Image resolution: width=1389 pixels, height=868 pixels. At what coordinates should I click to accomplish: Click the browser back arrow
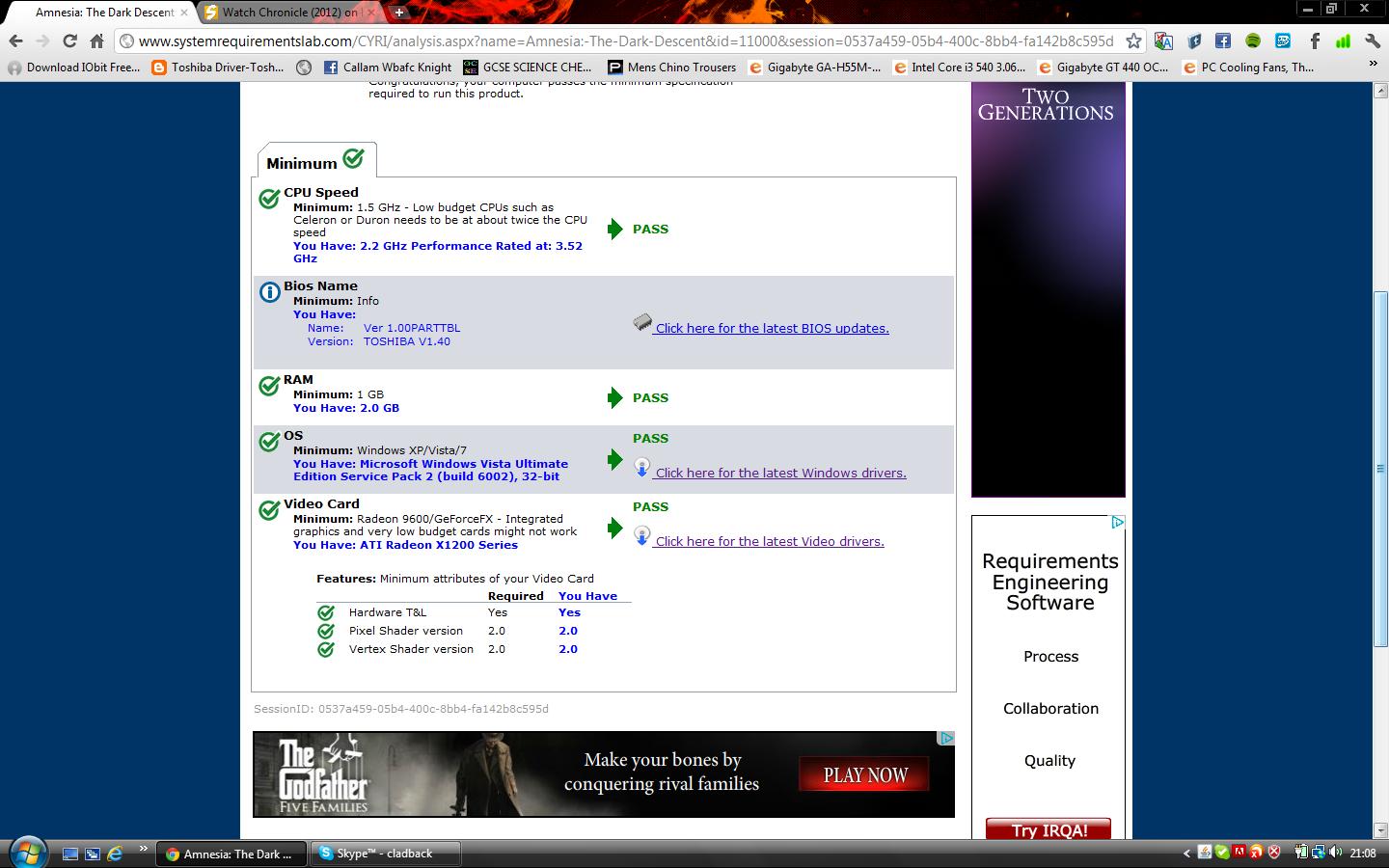tap(15, 41)
